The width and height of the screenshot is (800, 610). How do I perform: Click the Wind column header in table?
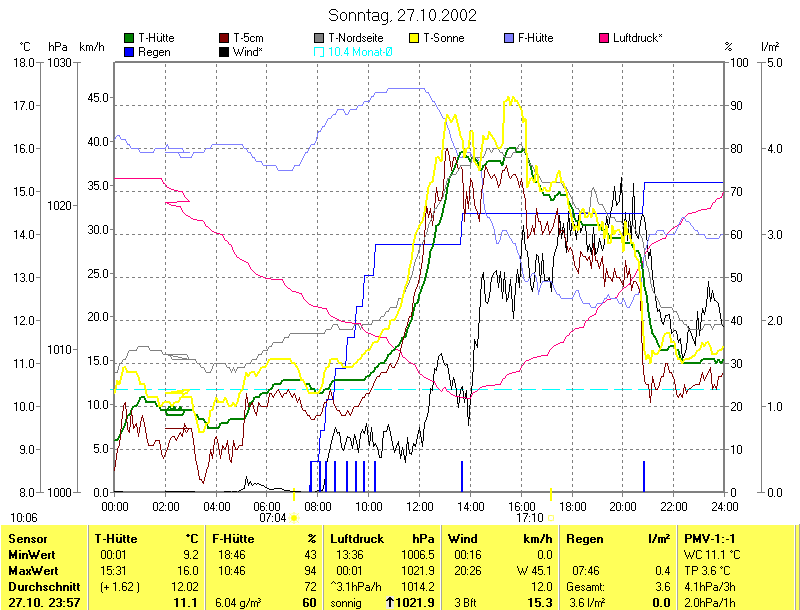462,539
